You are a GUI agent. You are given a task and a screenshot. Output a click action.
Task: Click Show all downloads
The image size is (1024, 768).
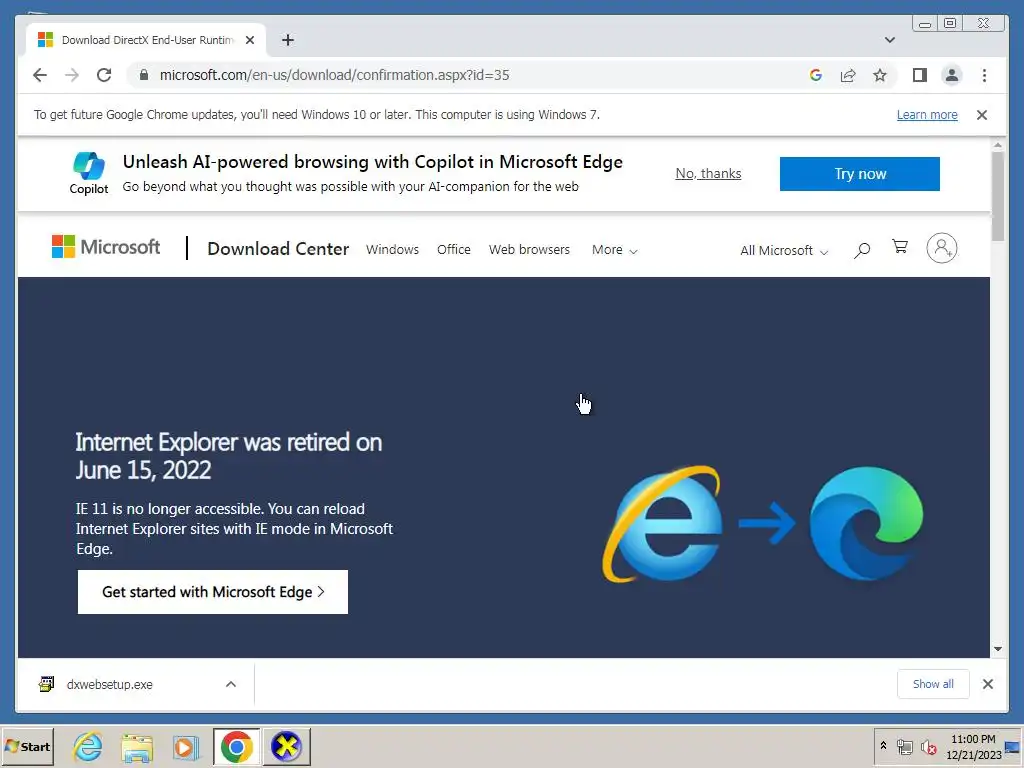point(933,684)
